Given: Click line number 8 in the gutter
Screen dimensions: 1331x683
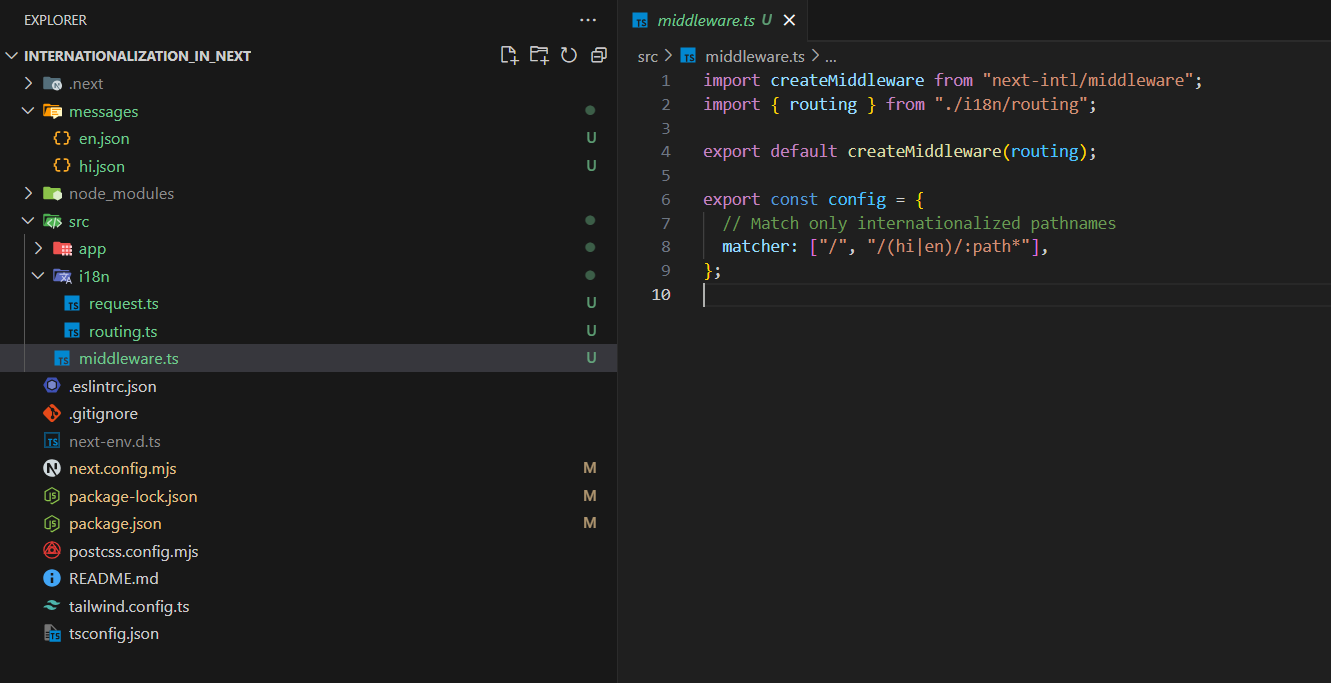Looking at the screenshot, I should (666, 247).
